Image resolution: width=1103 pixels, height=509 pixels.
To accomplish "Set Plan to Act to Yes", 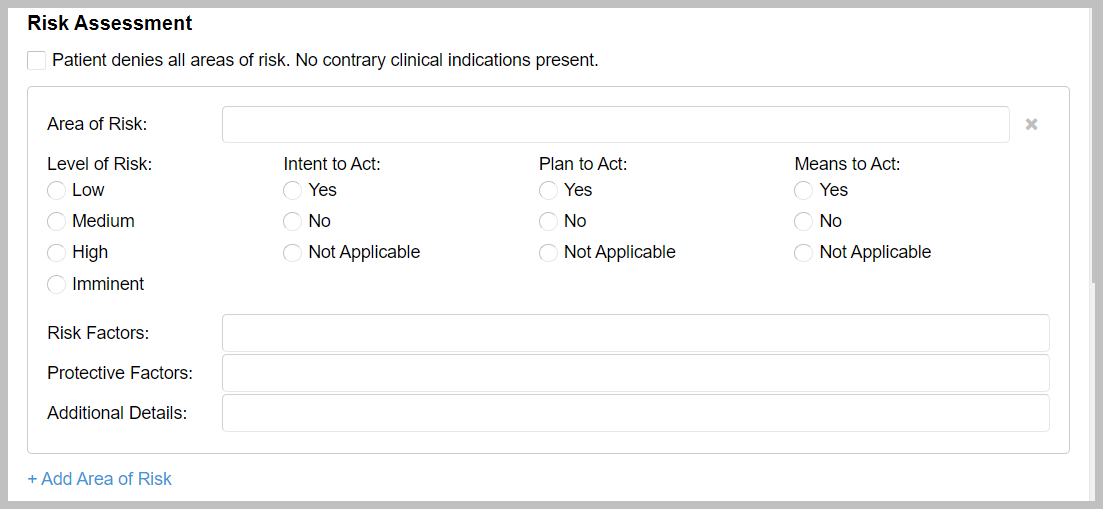I will [x=548, y=190].
